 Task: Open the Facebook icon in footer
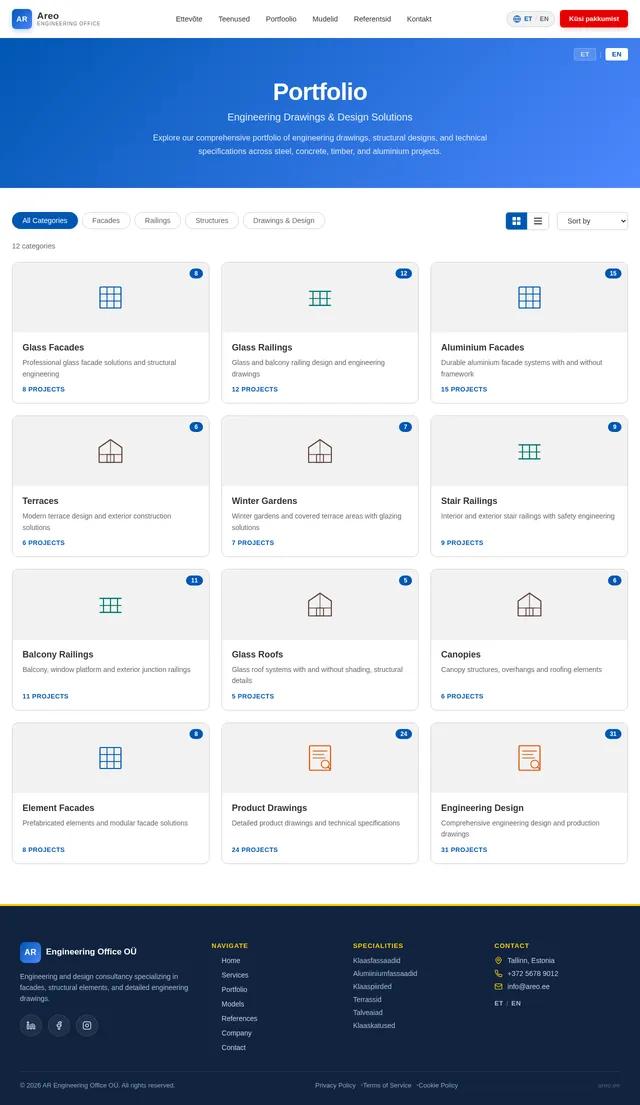[59, 1025]
